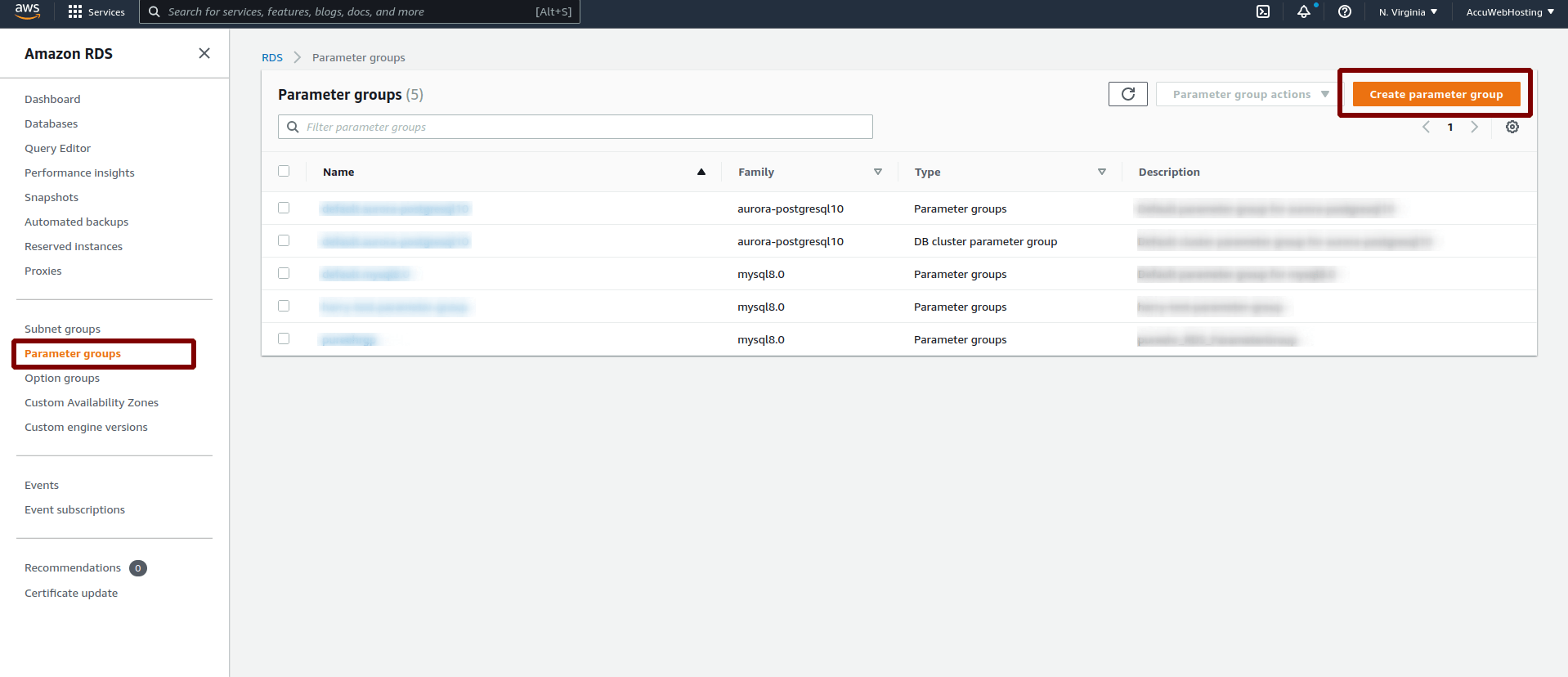1568x677 pixels.
Task: Click the Filter parameter groups field
Action: click(x=576, y=127)
